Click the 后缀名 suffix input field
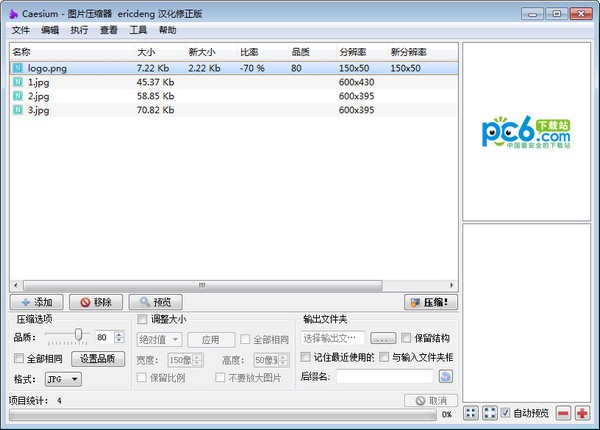Screen dimensions: 600x430 [384, 377]
